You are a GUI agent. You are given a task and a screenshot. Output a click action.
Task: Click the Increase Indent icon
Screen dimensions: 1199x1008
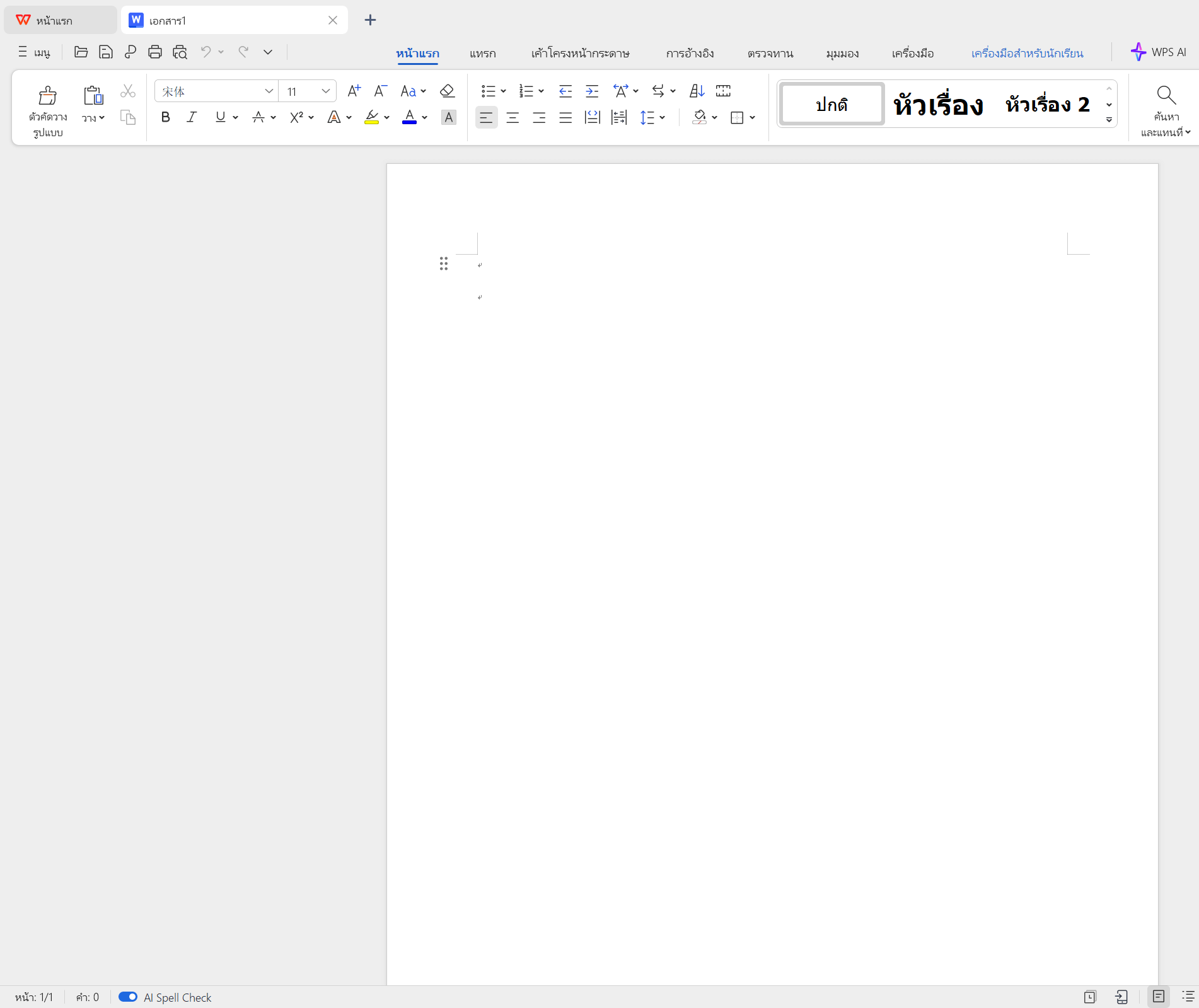592,91
